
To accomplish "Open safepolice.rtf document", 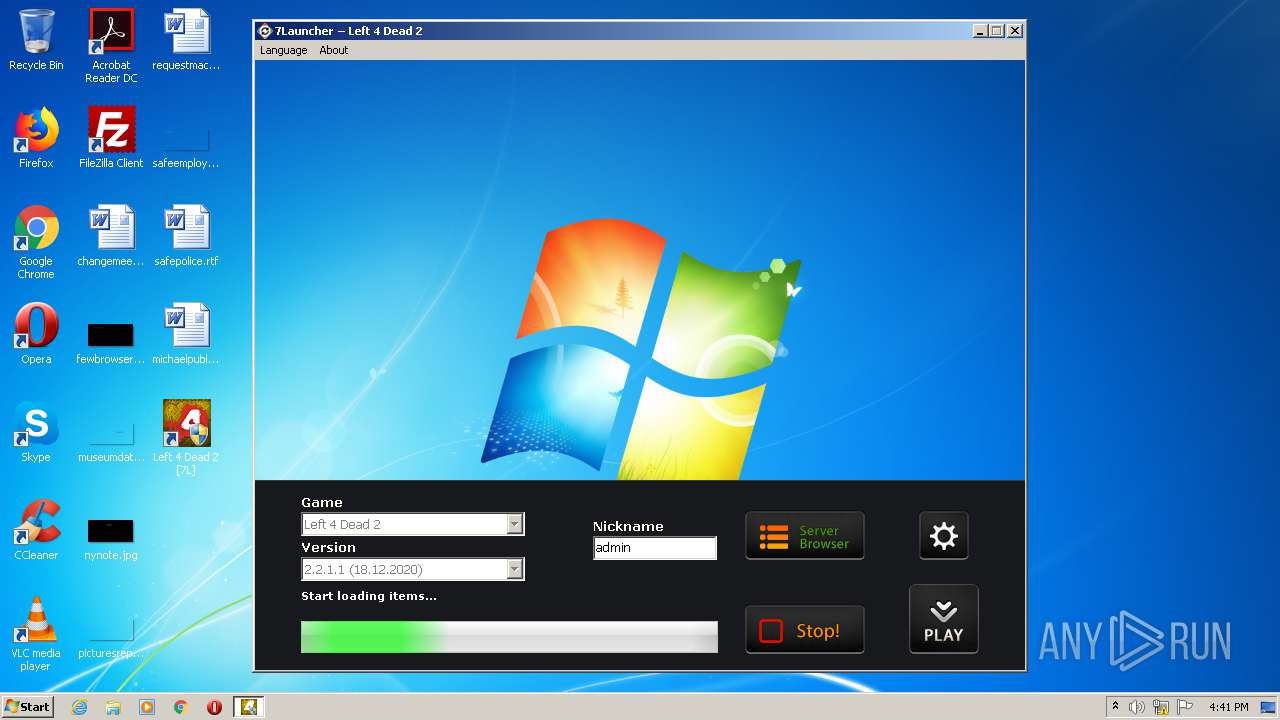I will [x=186, y=236].
